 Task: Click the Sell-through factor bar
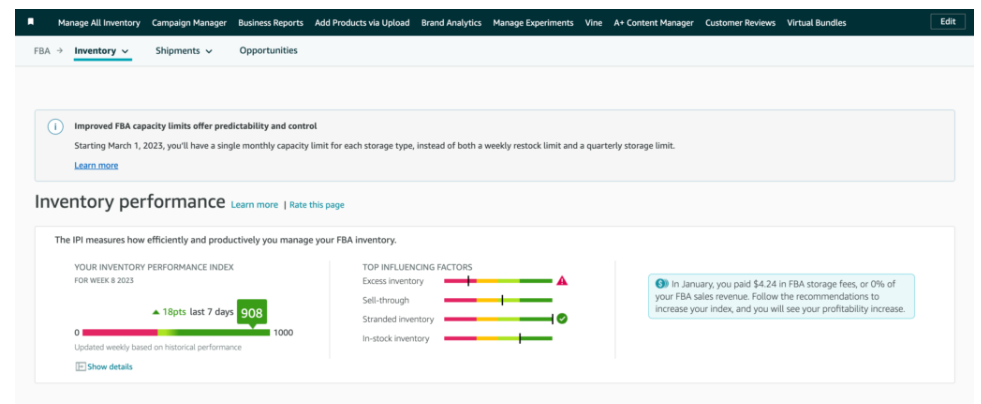point(498,300)
